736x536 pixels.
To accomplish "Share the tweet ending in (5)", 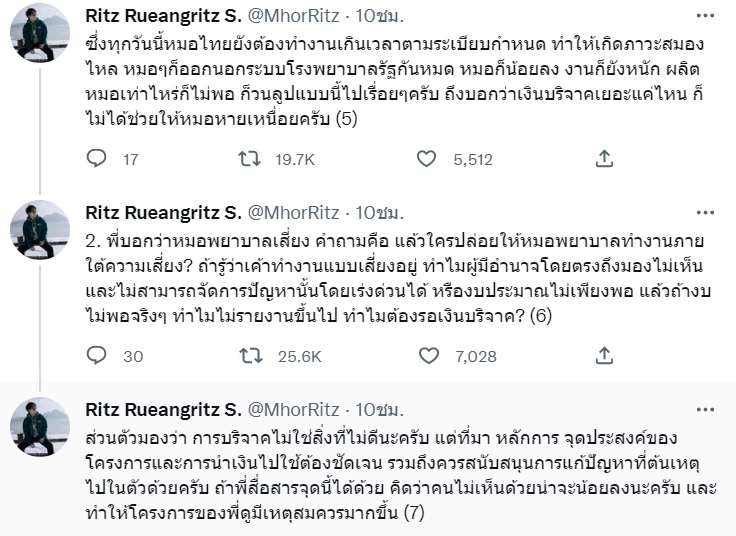I will 604,158.
